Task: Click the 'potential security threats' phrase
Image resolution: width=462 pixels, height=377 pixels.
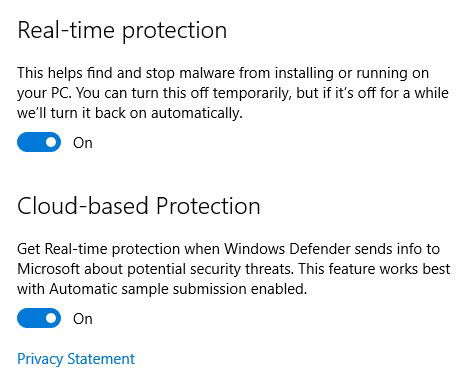Action: click(x=211, y=270)
